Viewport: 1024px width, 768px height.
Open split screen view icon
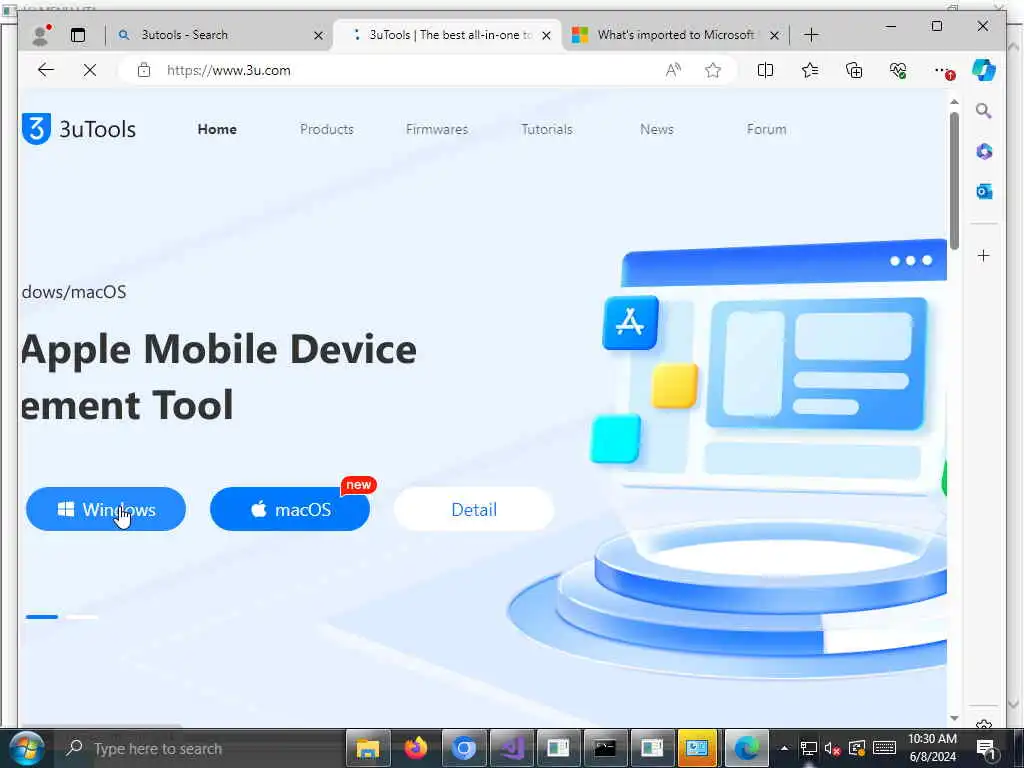765,70
